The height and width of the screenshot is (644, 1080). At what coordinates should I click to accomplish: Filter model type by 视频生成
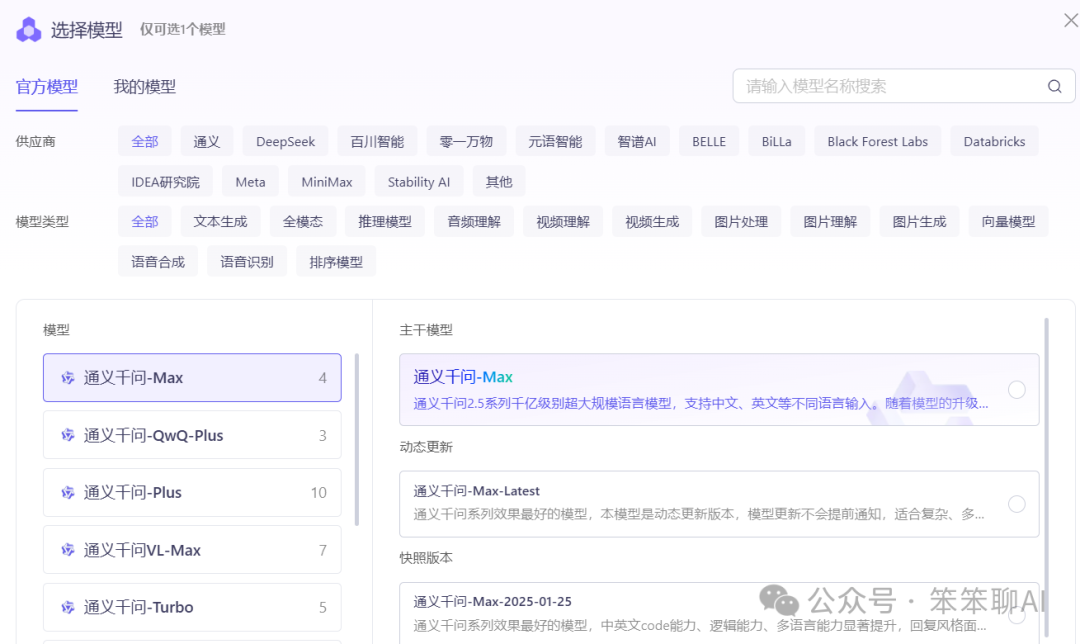(652, 222)
